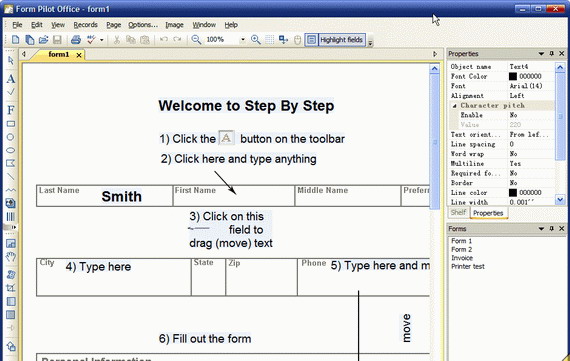Click the Save icon in toolbar
The width and height of the screenshot is (570, 361).
(x=57, y=40)
